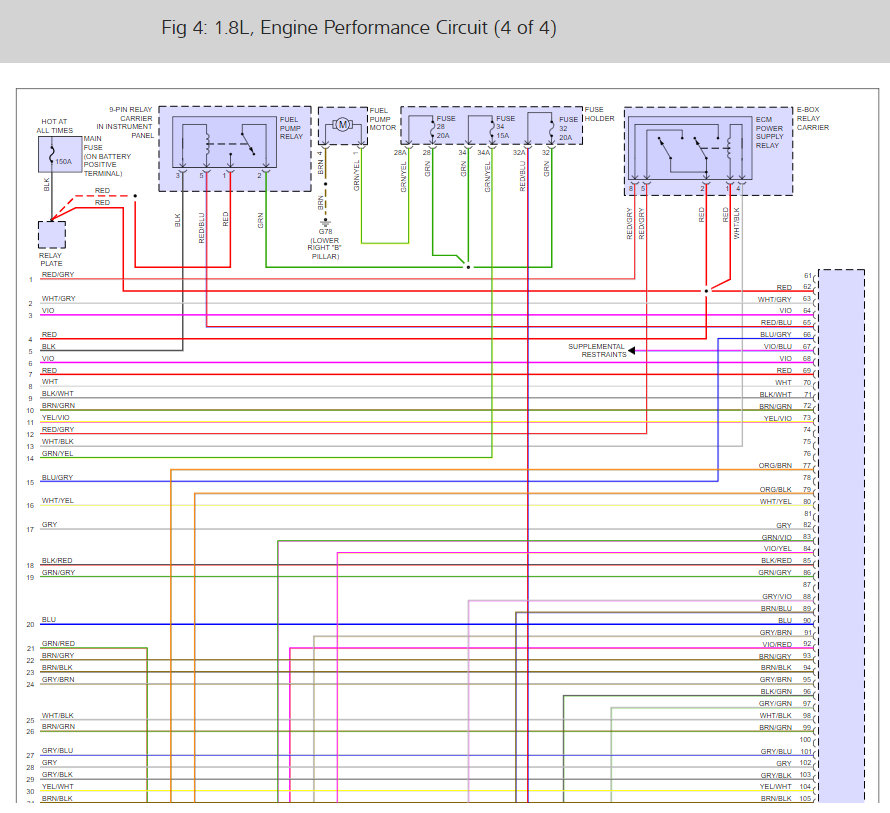Click the E-Box Relay Carrier label
This screenshot has width=890, height=813.
[x=812, y=118]
